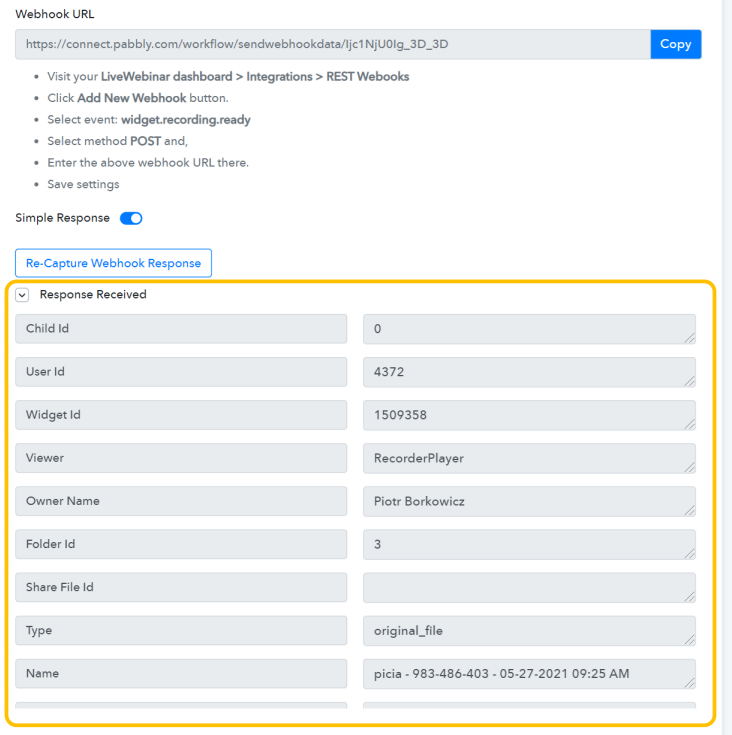732x735 pixels.
Task: Click the Child Id value field showing 0
Action: (x=528, y=329)
